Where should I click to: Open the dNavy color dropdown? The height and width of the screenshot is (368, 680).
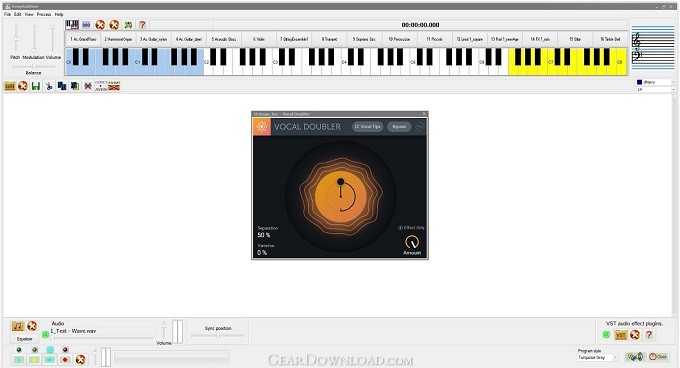coord(655,82)
